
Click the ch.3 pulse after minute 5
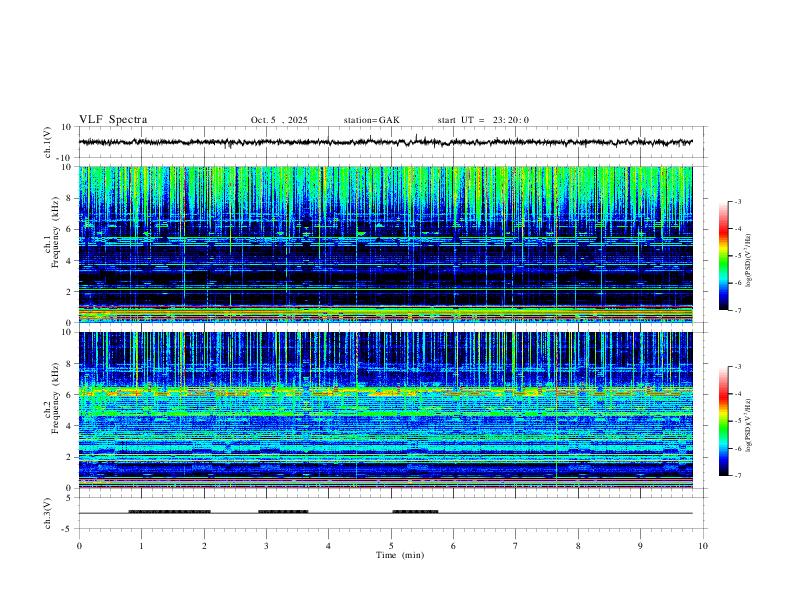(x=415, y=512)
